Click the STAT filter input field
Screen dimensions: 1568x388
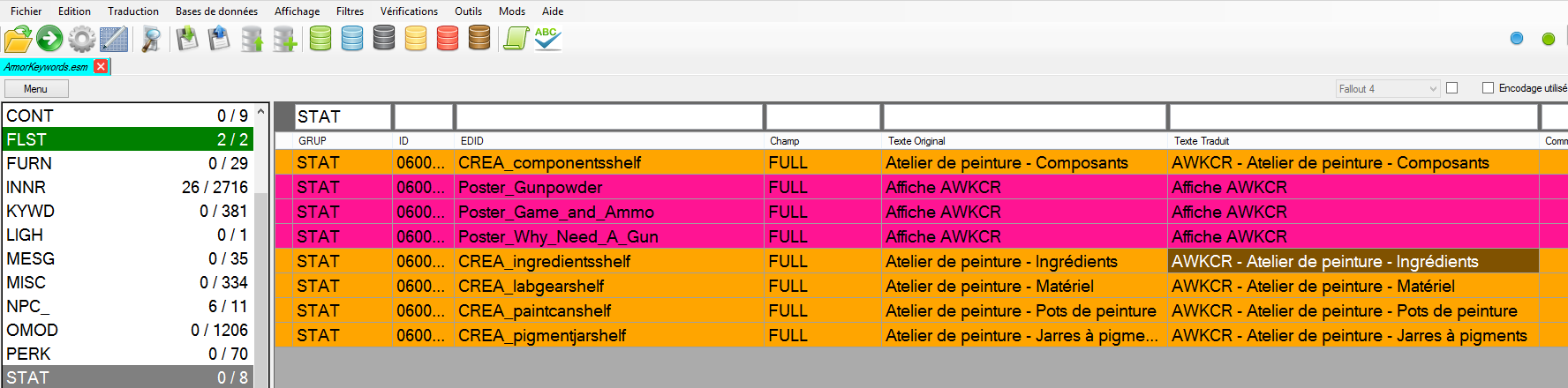[343, 116]
